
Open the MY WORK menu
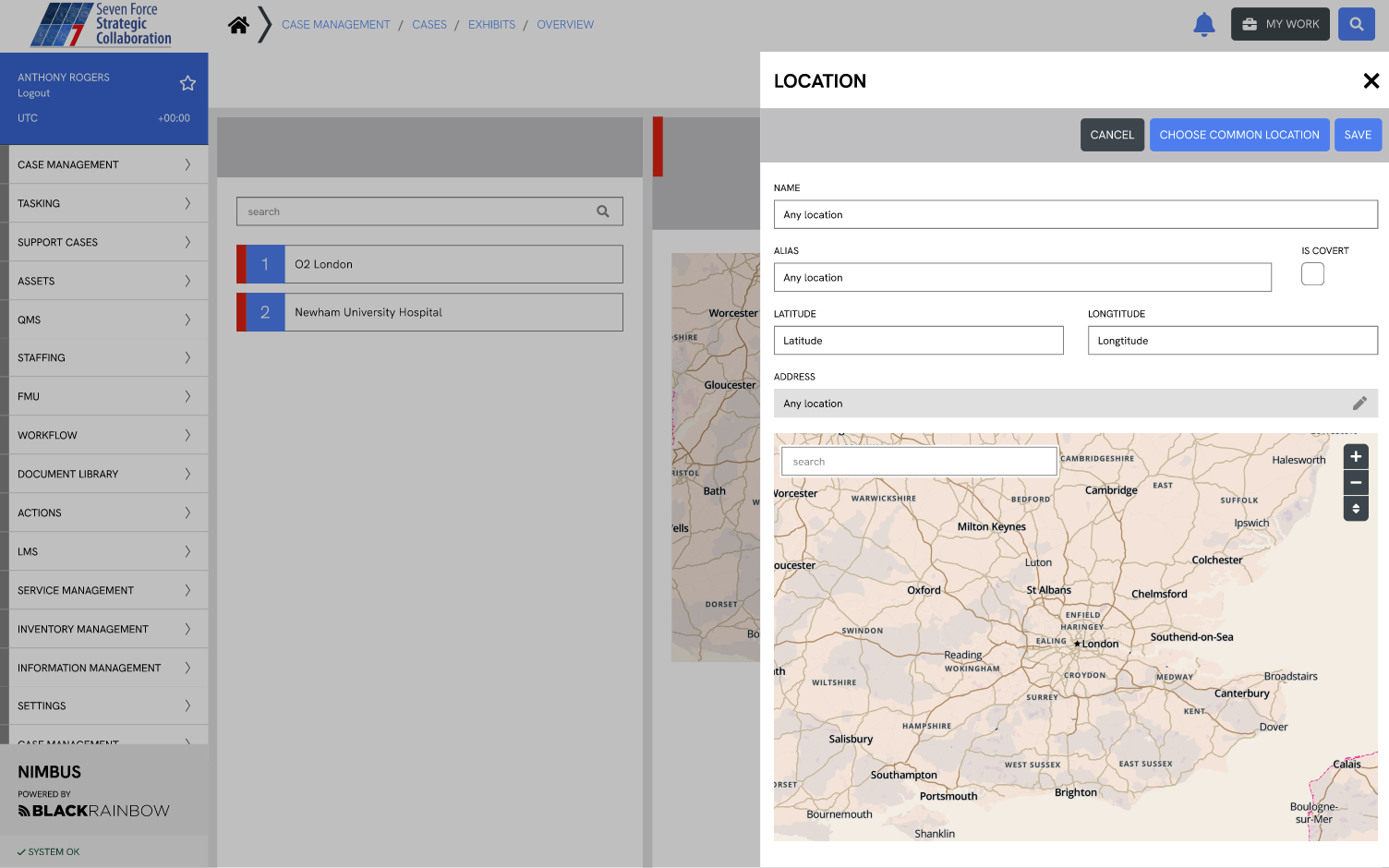pos(1280,24)
